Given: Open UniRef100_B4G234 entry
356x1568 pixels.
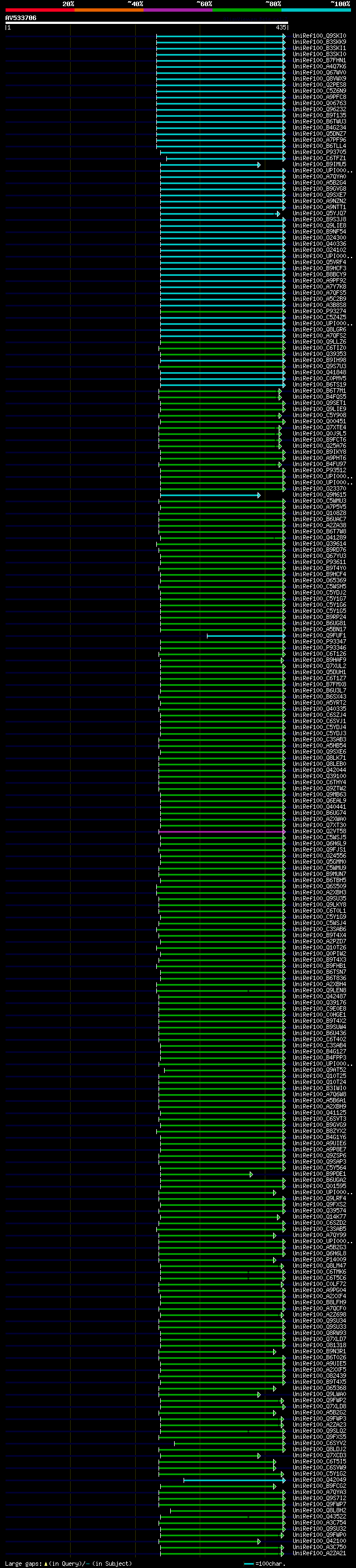Looking at the screenshot, I should pos(319,128).
